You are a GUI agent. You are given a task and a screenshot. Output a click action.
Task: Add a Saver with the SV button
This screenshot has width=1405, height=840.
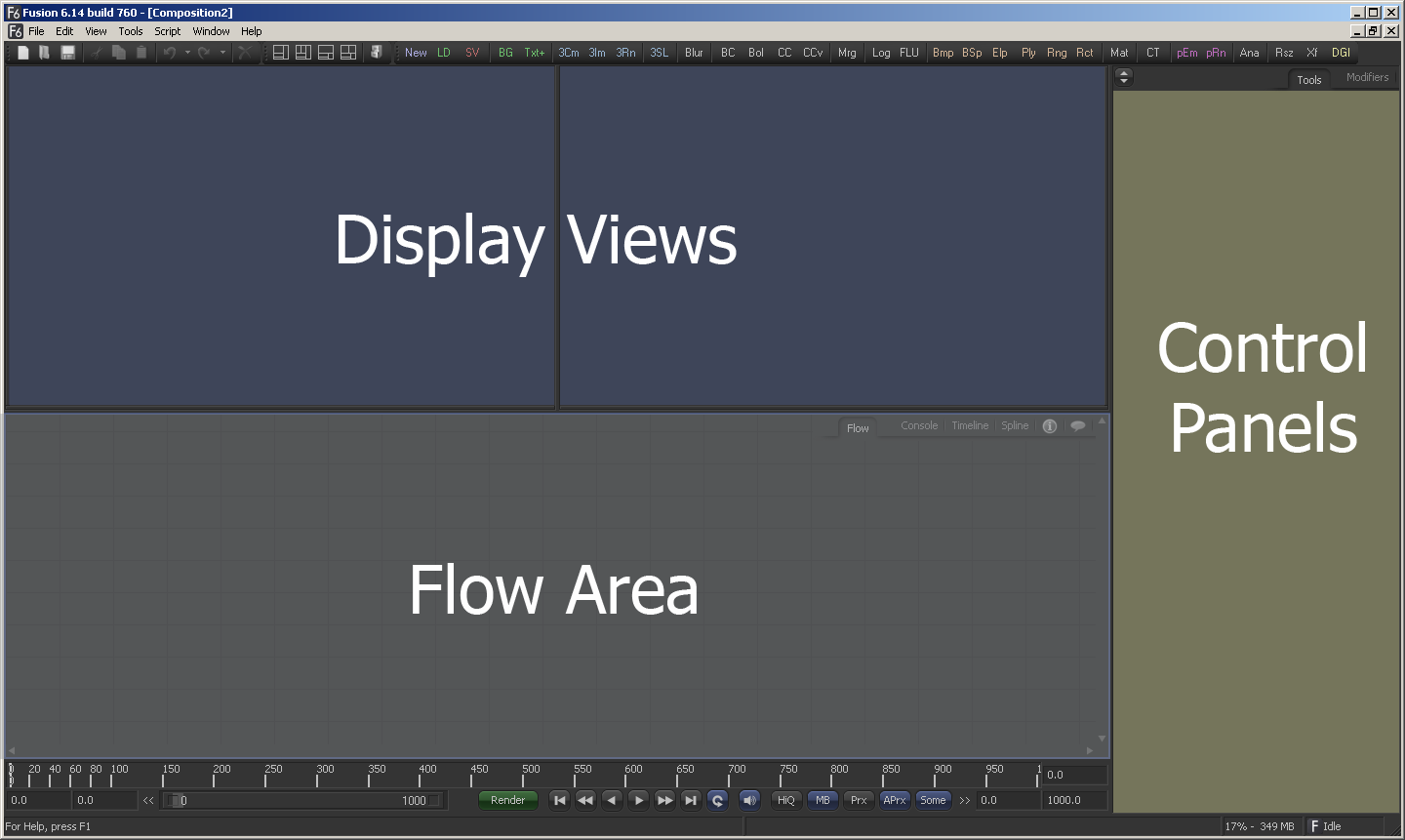coord(472,53)
